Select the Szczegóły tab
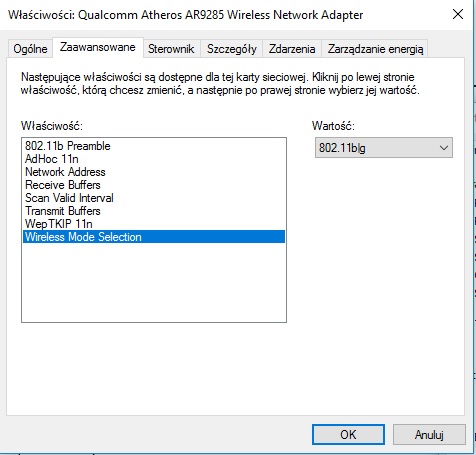476x455 pixels. [232, 49]
